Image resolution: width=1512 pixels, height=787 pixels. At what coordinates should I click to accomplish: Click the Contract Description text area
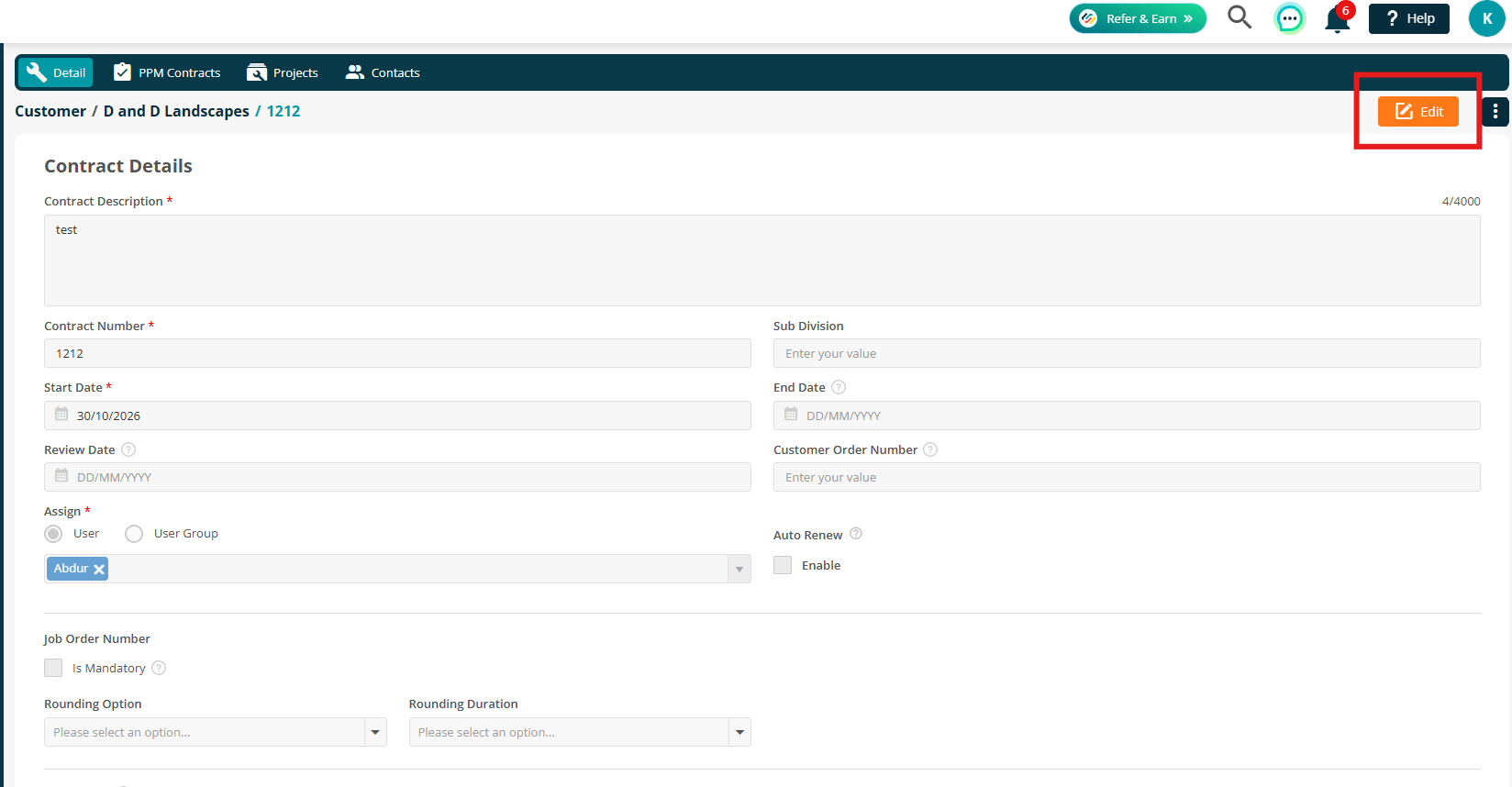(x=762, y=260)
